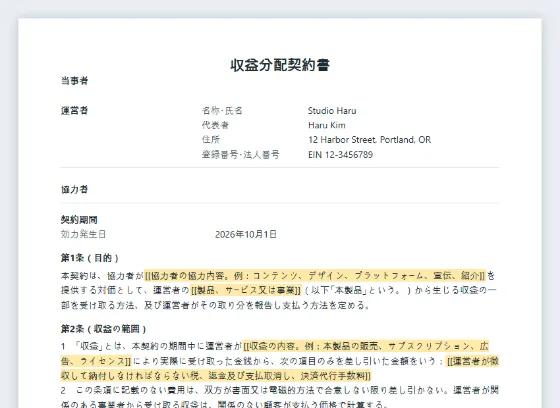
Task: Click the 協力者 party label
Action: [74, 189]
